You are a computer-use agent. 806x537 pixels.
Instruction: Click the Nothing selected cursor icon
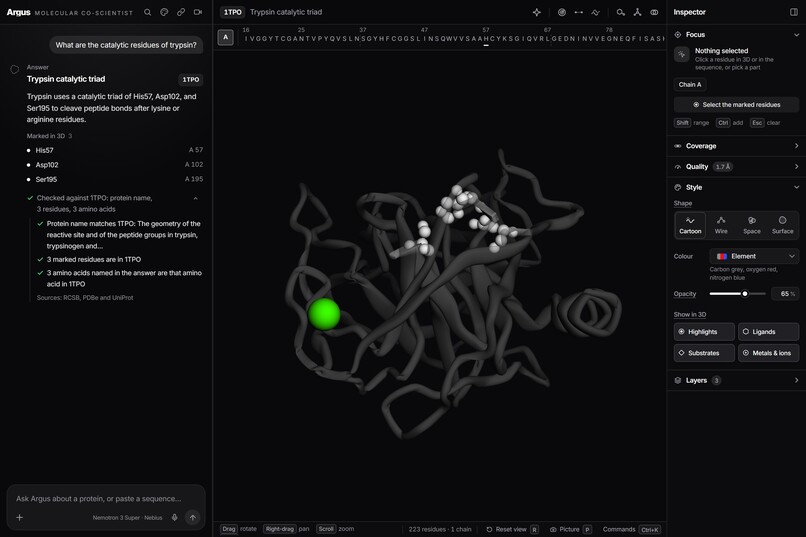click(x=682, y=54)
